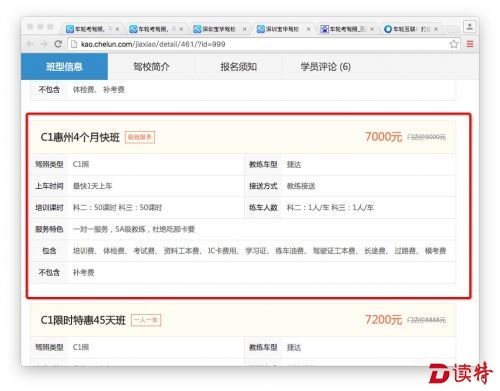Click the kao.chelun.com address bar
The width and height of the screenshot is (500, 391).
263,44
